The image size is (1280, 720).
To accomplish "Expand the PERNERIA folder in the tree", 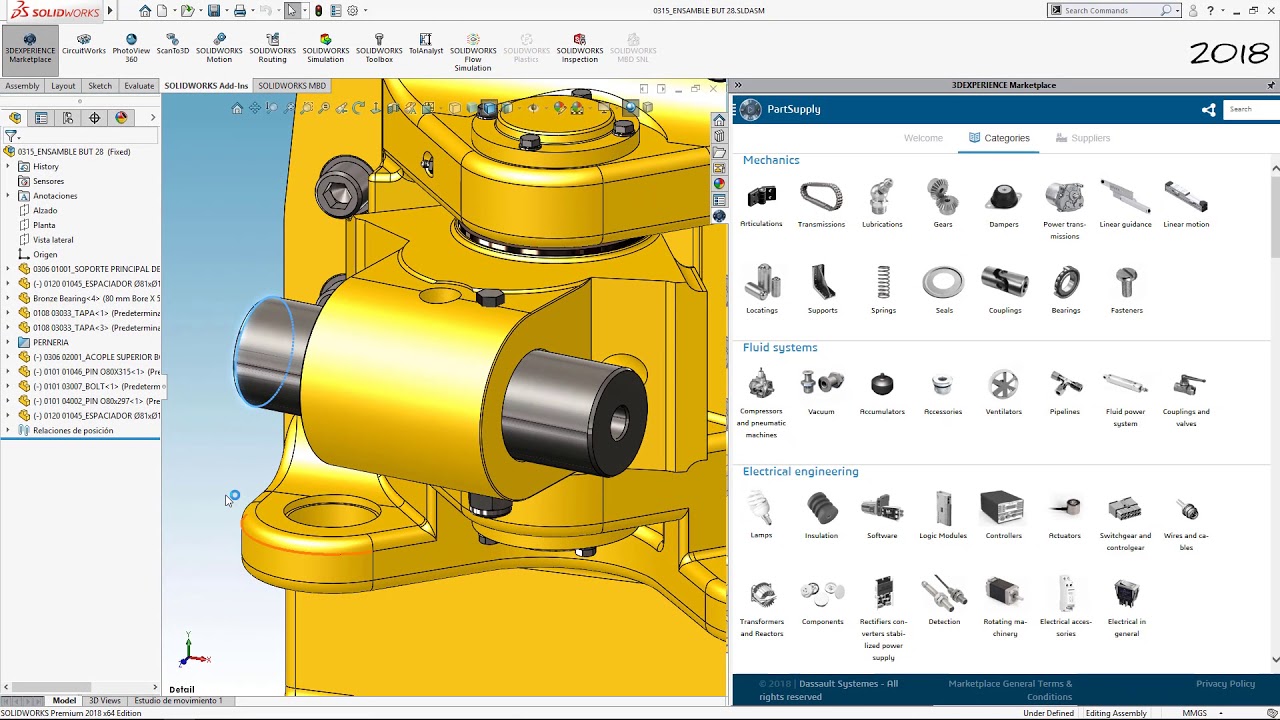I will (x=9, y=342).
